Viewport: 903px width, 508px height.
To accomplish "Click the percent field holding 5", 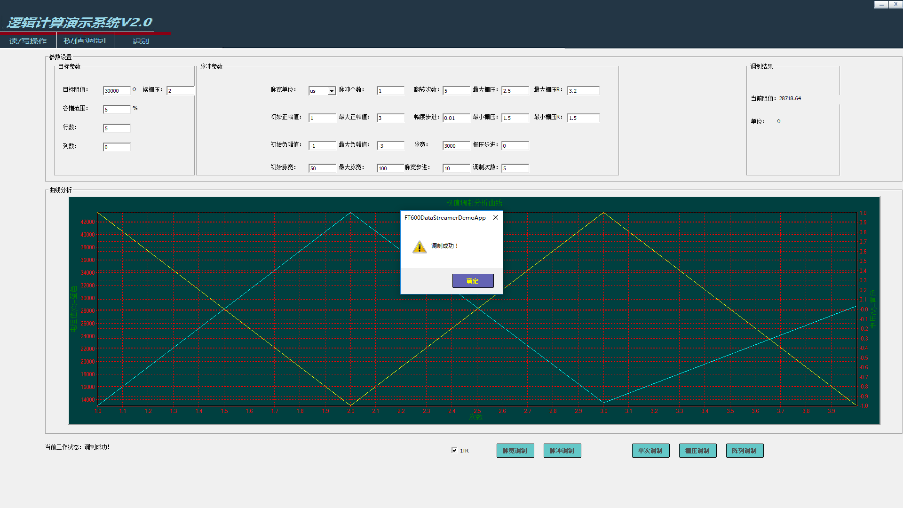I will point(117,109).
